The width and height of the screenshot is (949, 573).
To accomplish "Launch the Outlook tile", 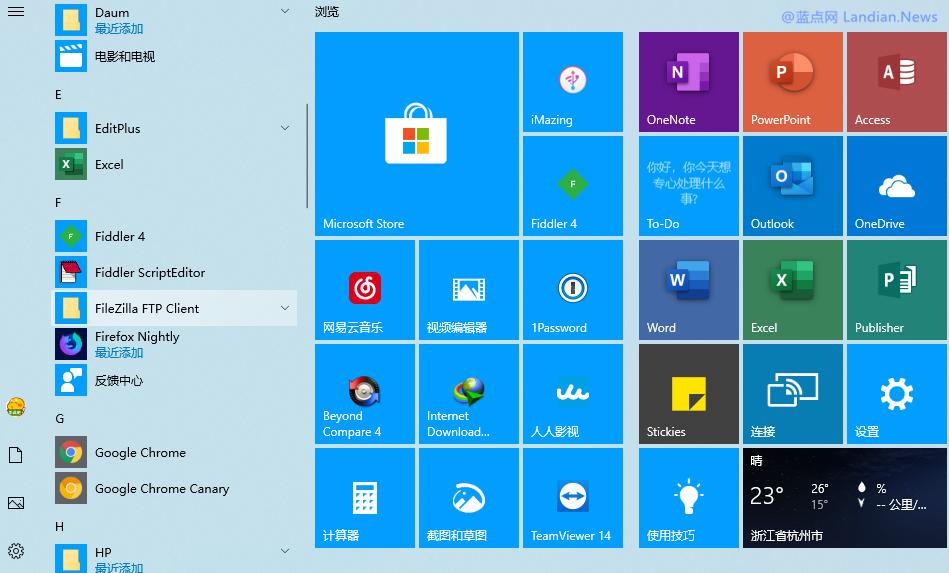I will pyautogui.click(x=793, y=186).
